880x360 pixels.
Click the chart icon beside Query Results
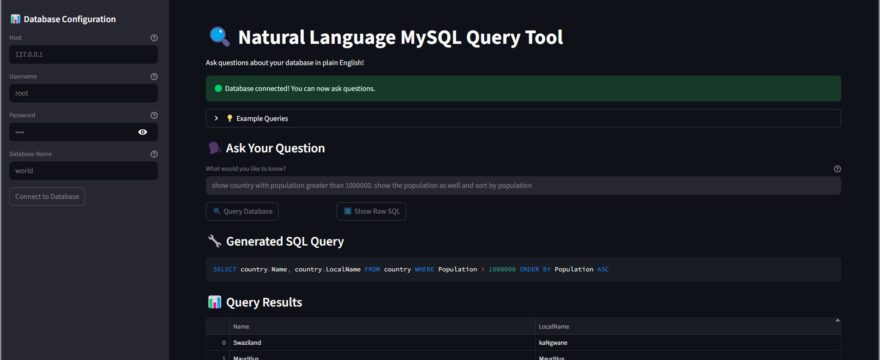click(x=214, y=302)
